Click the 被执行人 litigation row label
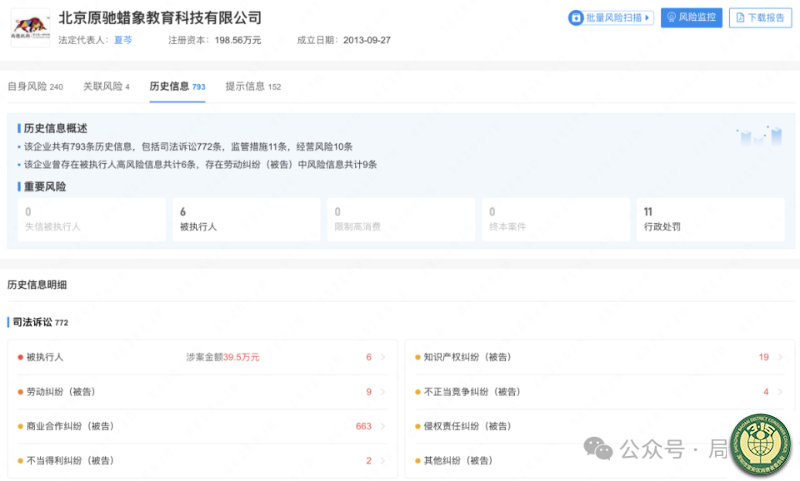The height and width of the screenshot is (481, 800). click(45, 357)
